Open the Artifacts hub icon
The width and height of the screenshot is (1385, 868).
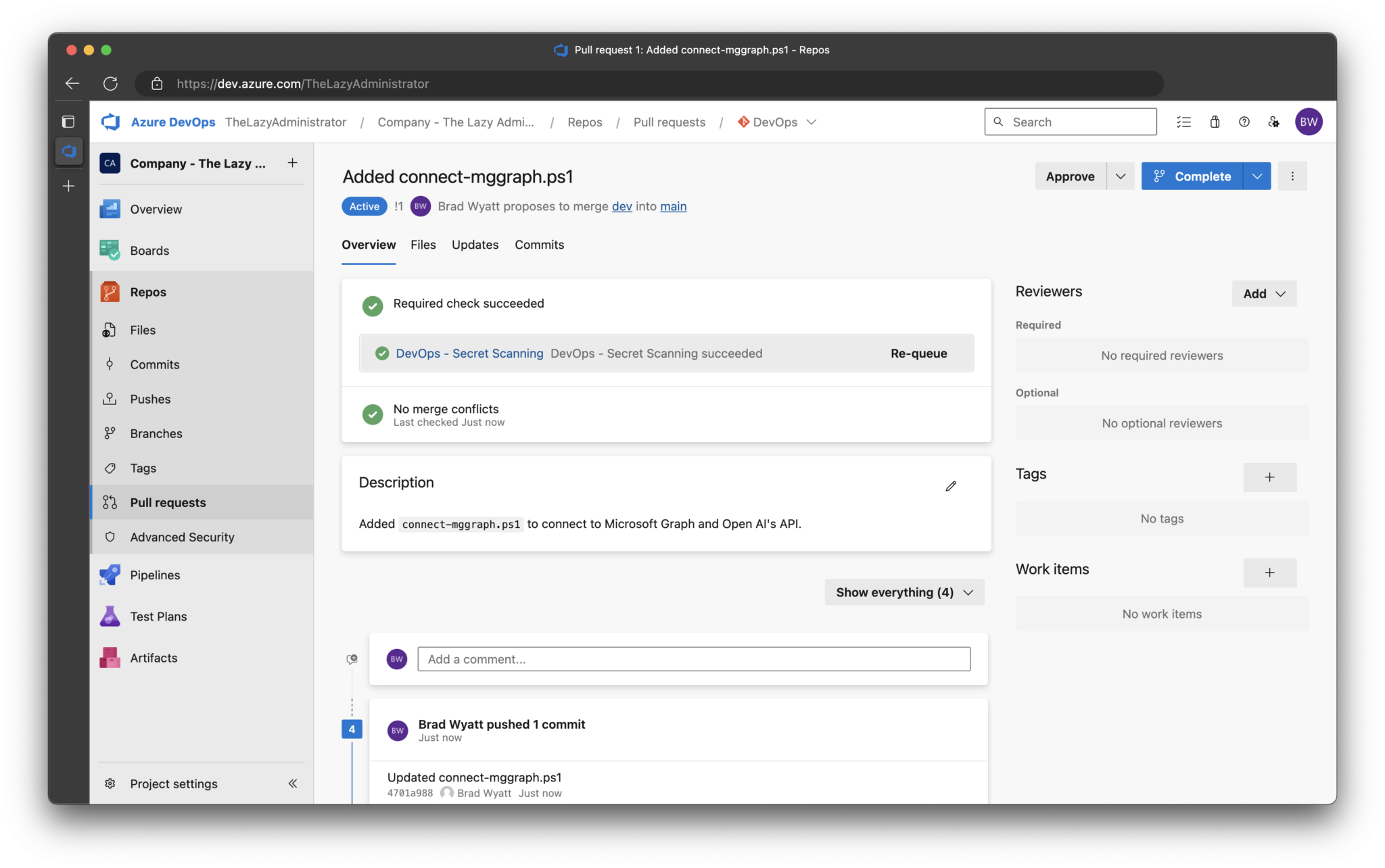[x=110, y=658]
